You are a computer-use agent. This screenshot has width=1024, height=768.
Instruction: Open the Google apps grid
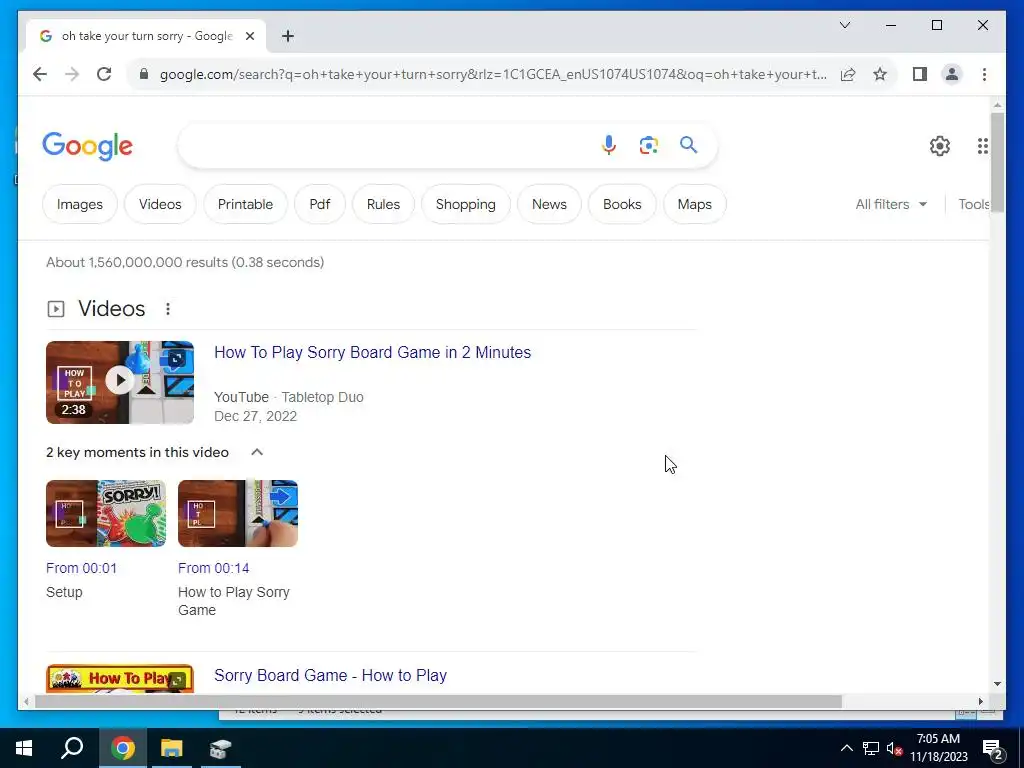coord(983,146)
